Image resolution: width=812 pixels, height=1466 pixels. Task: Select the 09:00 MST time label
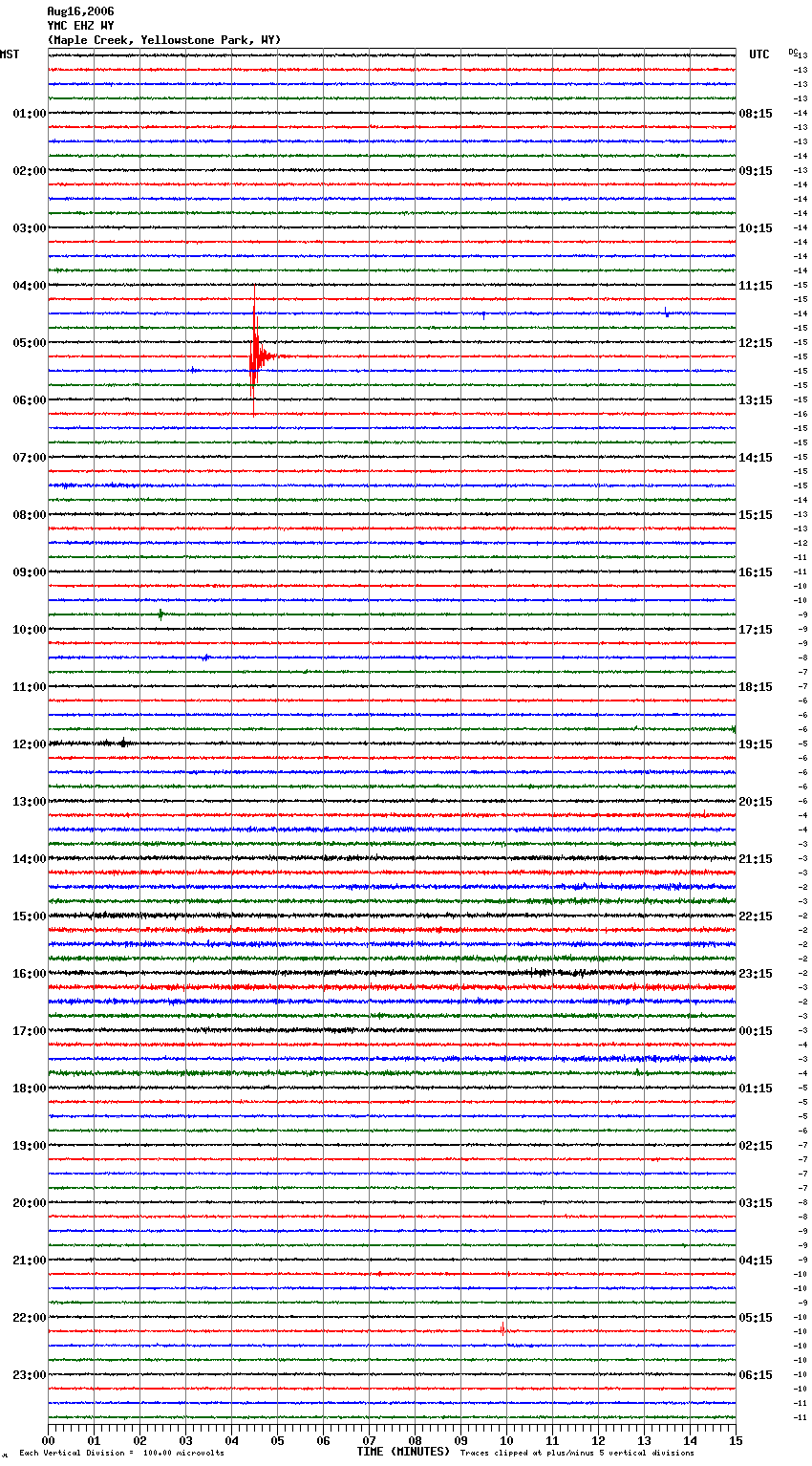30,572
